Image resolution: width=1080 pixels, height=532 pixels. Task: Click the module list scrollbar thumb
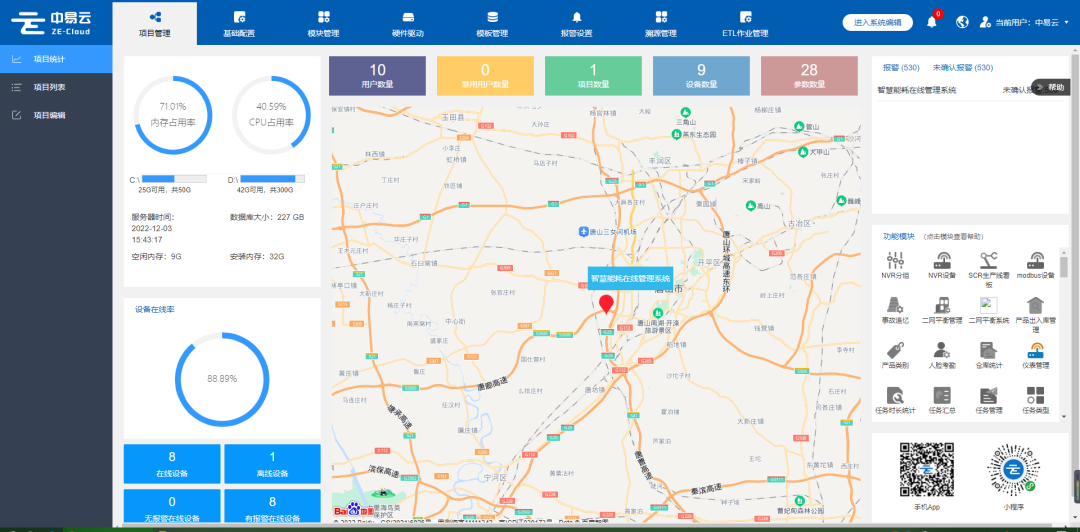[x=1064, y=267]
